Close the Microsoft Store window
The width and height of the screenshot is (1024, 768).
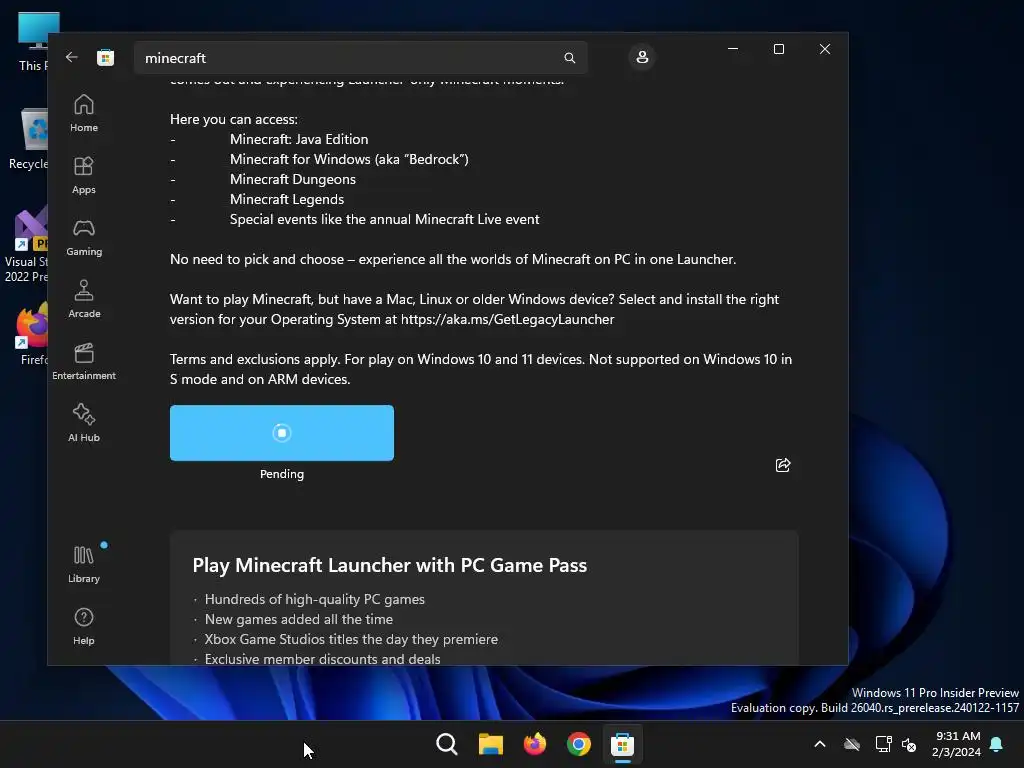click(x=825, y=49)
